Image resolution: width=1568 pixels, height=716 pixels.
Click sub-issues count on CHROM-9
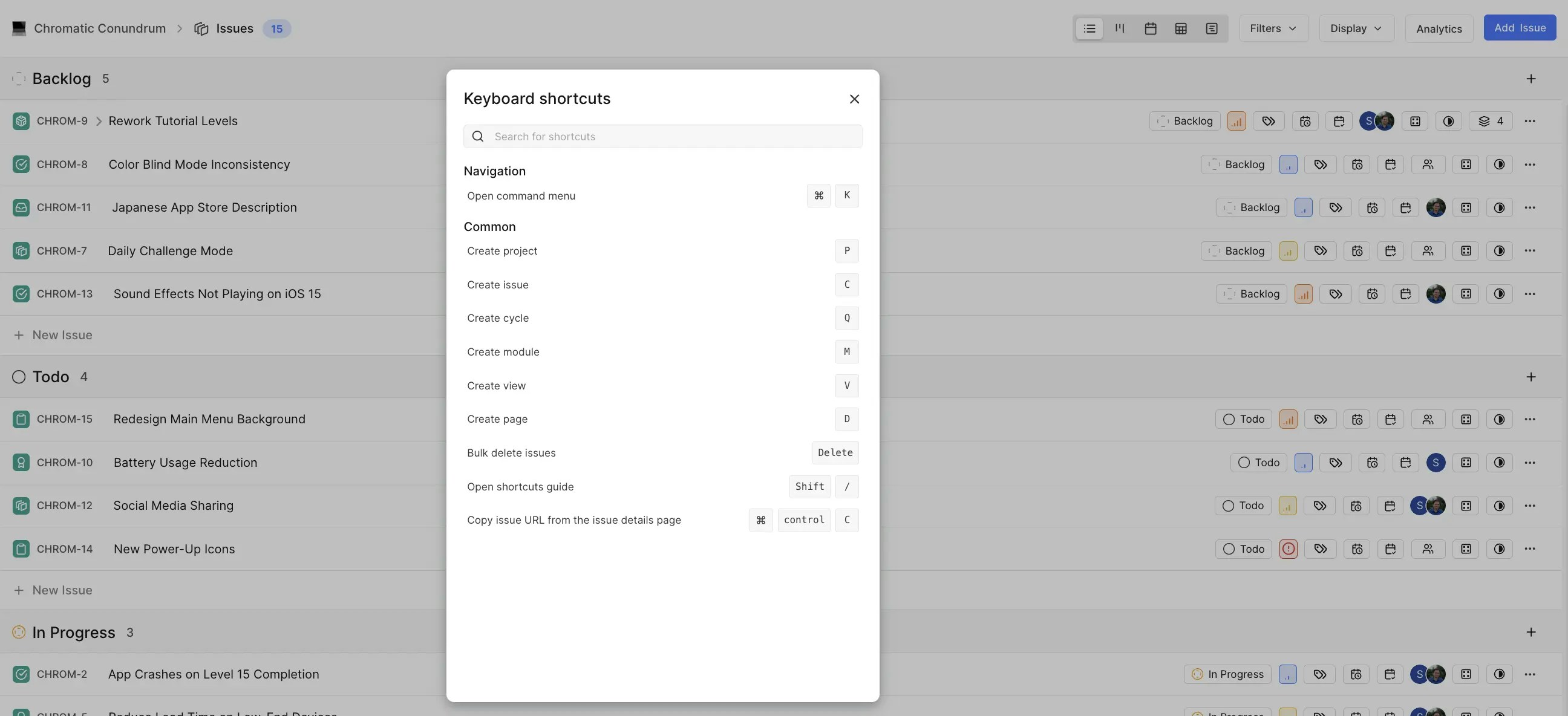coord(1490,121)
